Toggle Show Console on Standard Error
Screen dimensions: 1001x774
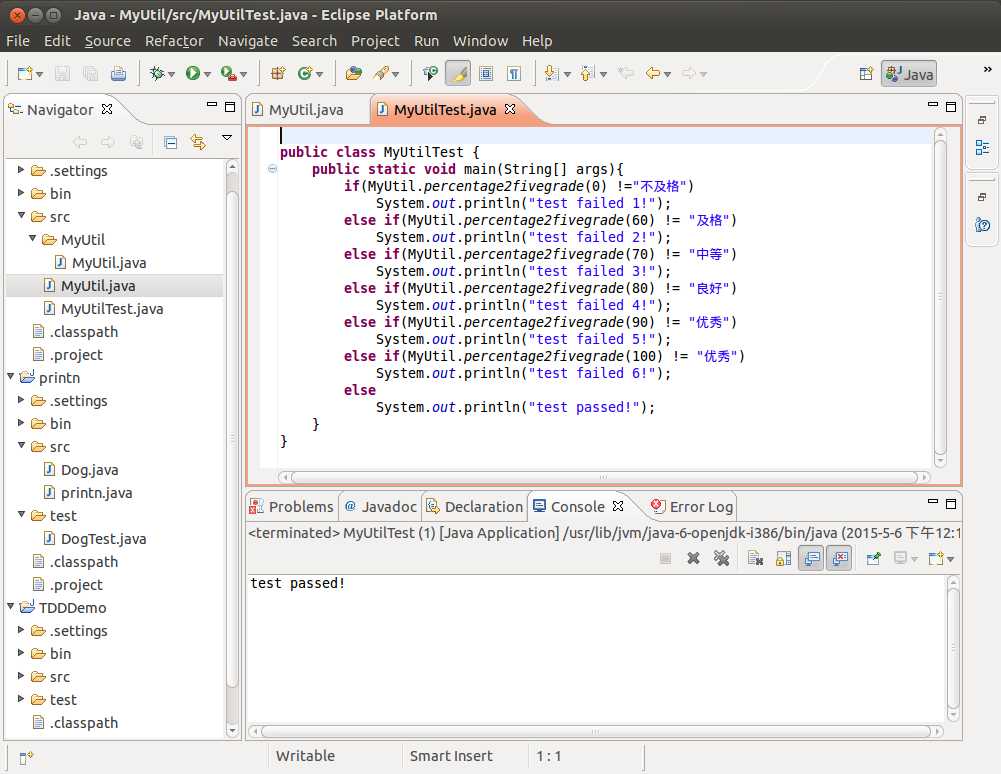point(839,559)
